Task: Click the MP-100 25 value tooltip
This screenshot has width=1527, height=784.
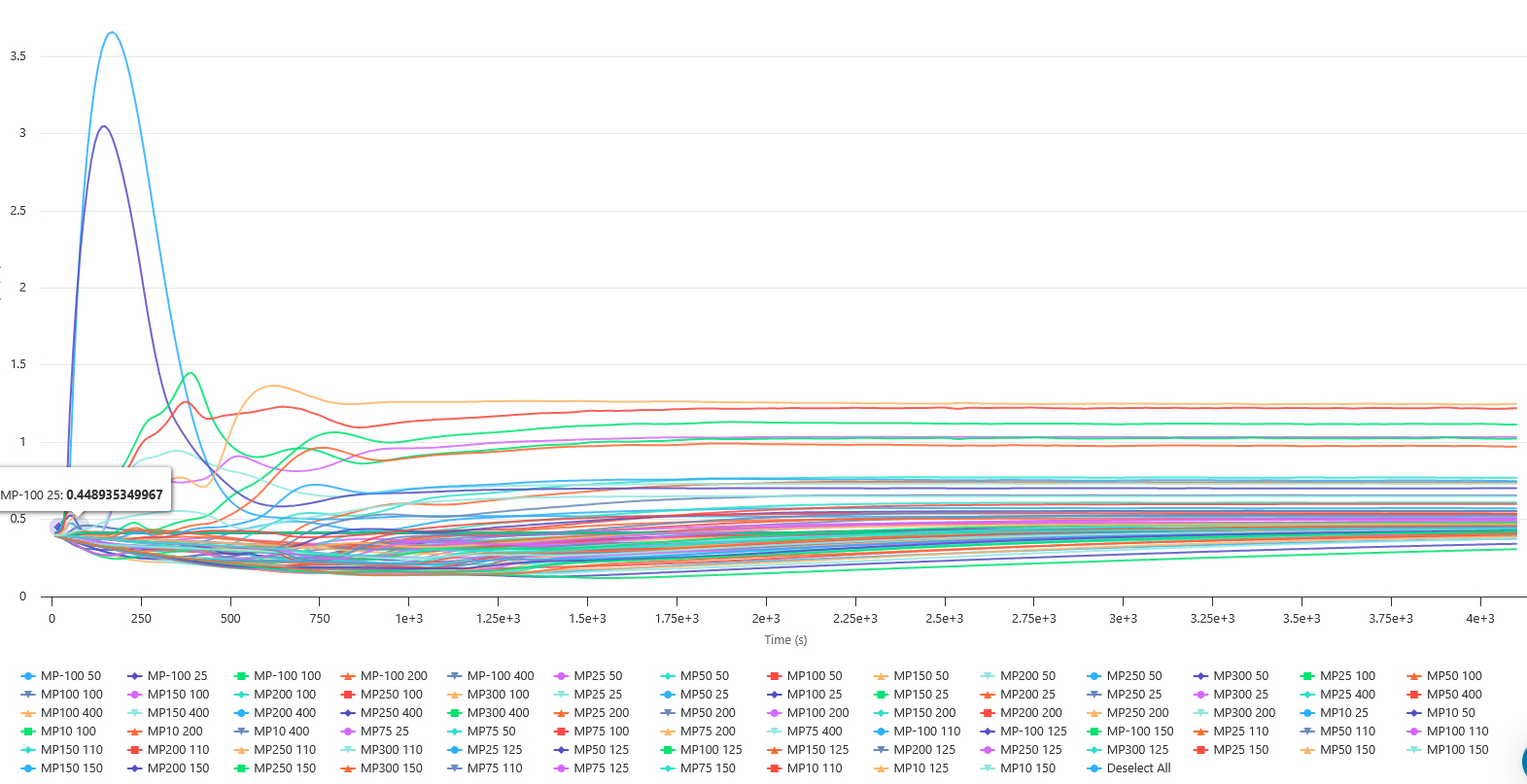Action: 83,494
